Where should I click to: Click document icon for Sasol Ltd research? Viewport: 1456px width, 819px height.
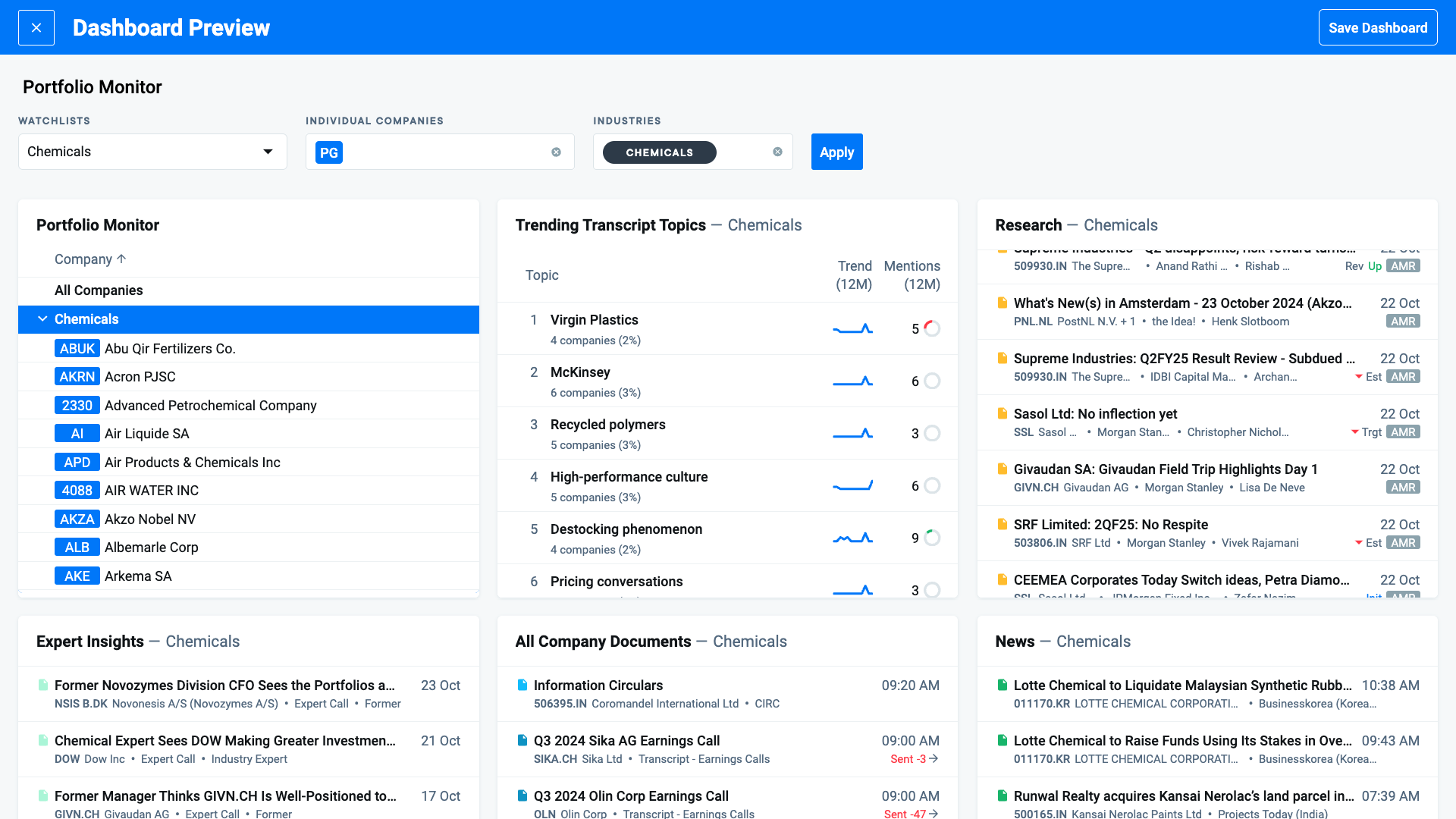1002,414
